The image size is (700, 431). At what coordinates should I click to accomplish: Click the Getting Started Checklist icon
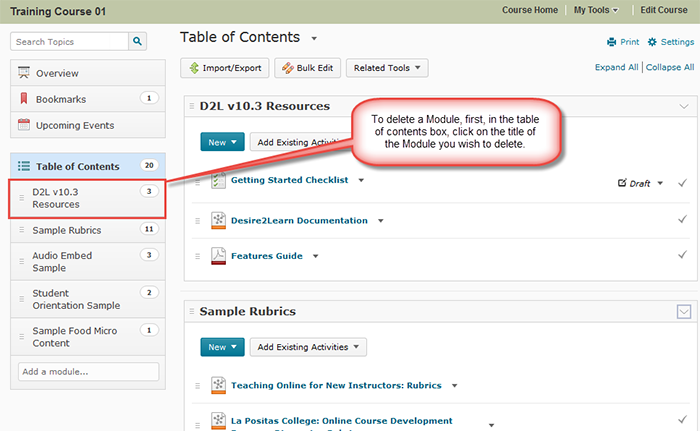click(x=219, y=182)
